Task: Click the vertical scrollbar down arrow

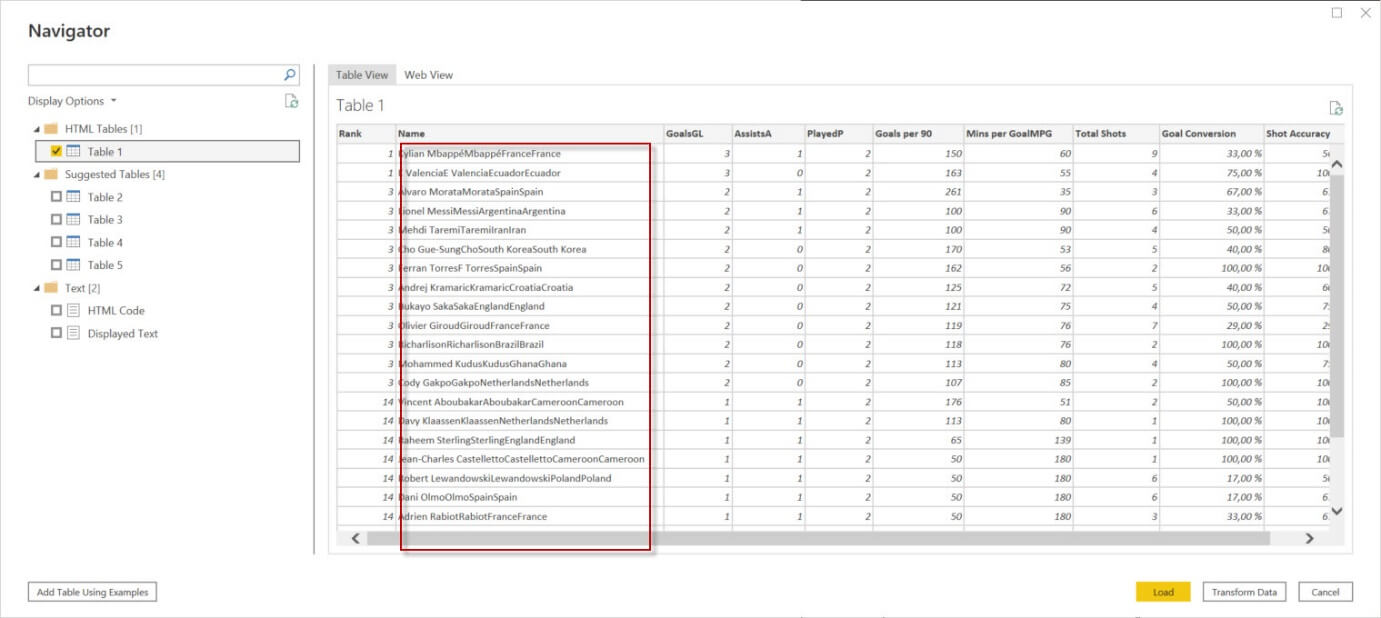Action: click(1337, 511)
